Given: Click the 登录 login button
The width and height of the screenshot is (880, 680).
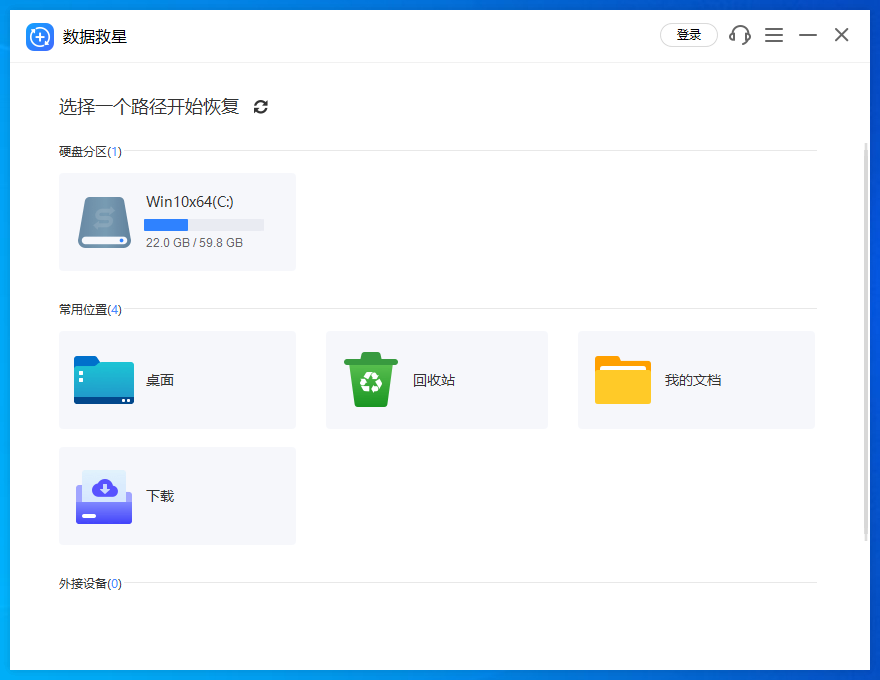Looking at the screenshot, I should click(x=689, y=35).
